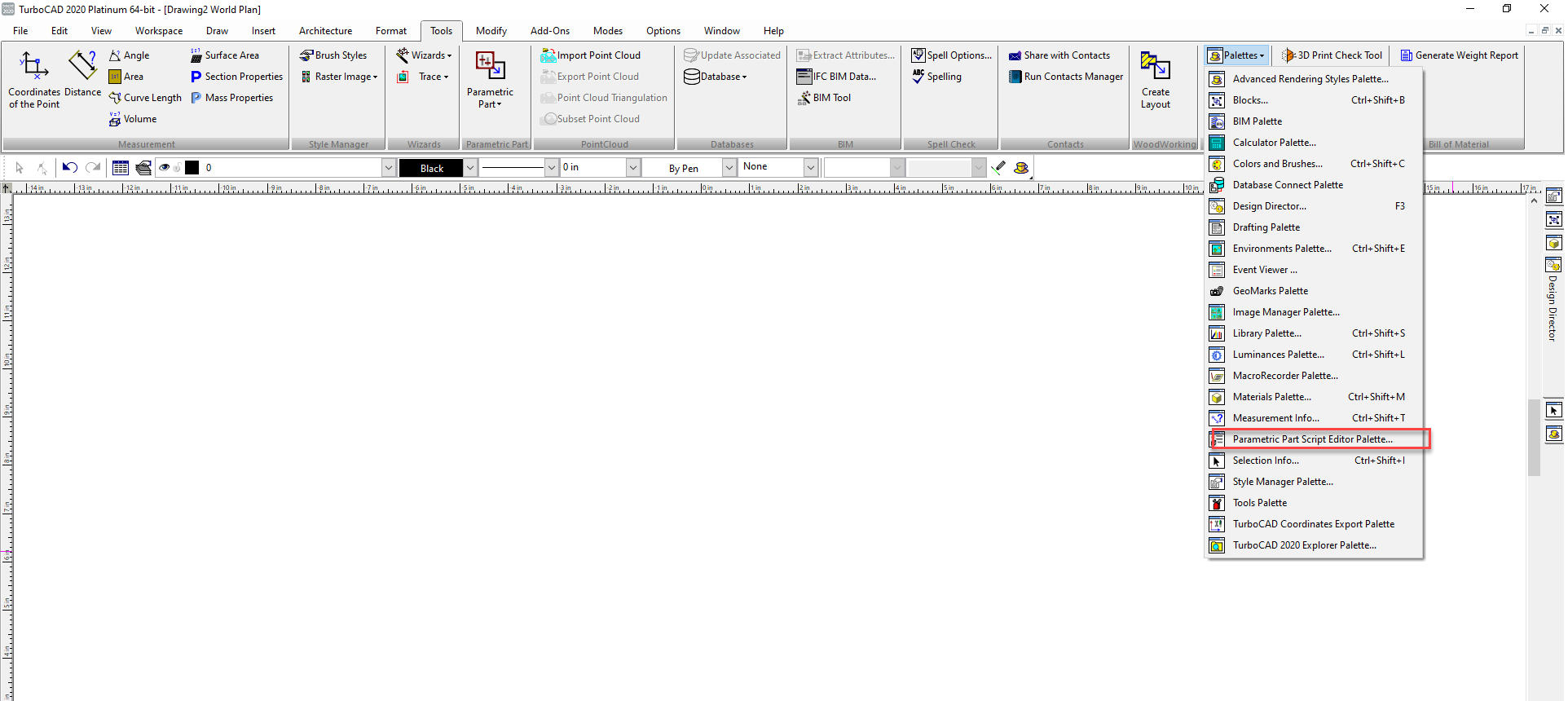This screenshot has width=1568, height=701.
Task: Click the layer name input field
Action: click(292, 168)
